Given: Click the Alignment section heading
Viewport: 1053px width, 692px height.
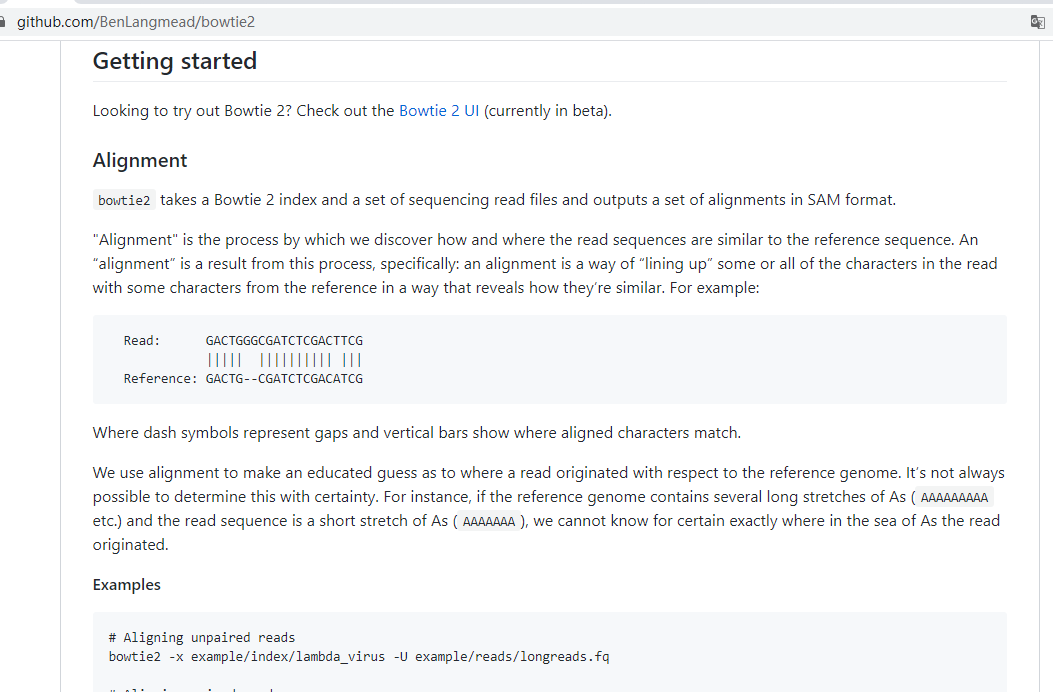Looking at the screenshot, I should click(x=140, y=161).
